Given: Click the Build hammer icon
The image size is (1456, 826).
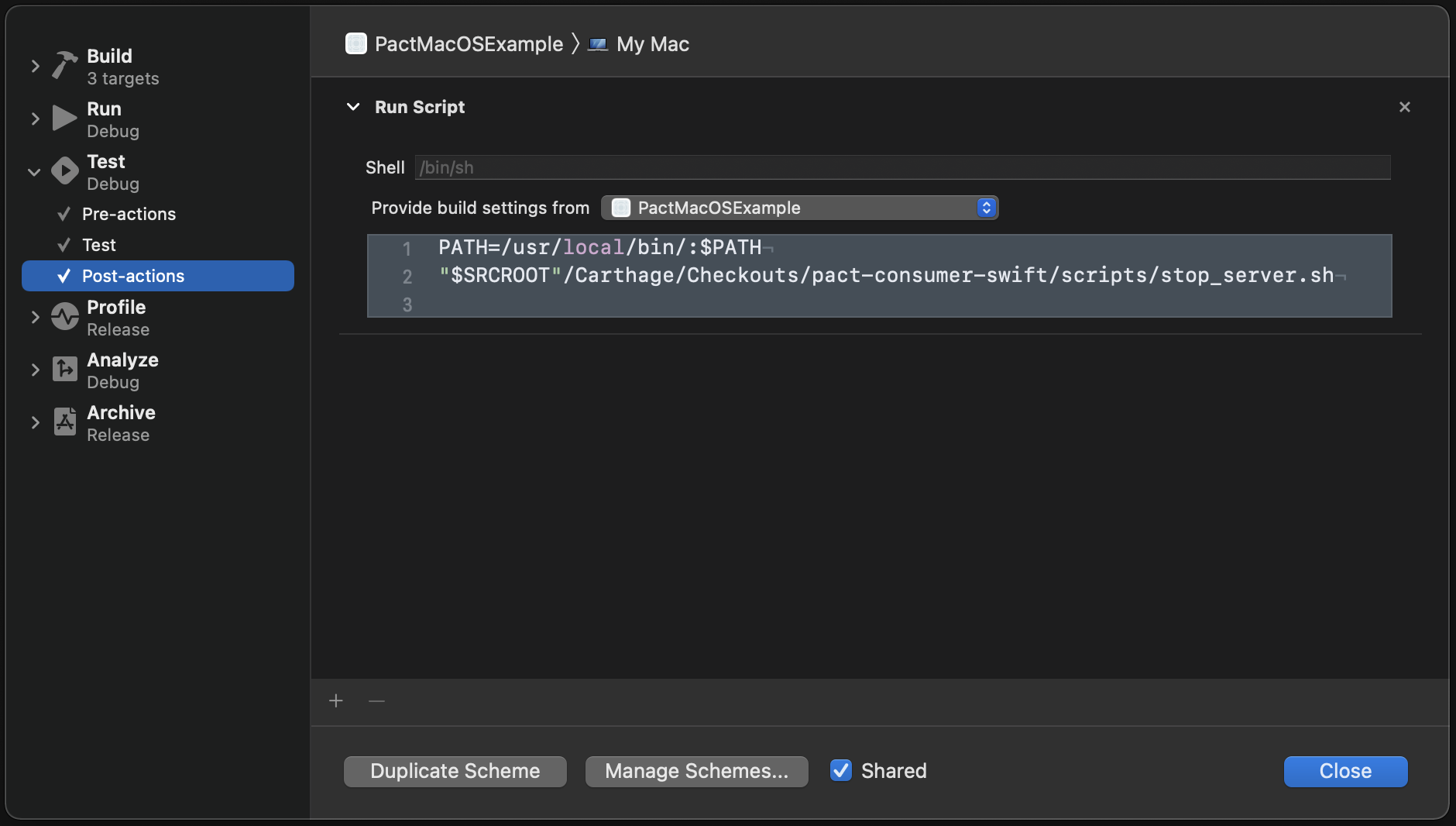Looking at the screenshot, I should [65, 66].
